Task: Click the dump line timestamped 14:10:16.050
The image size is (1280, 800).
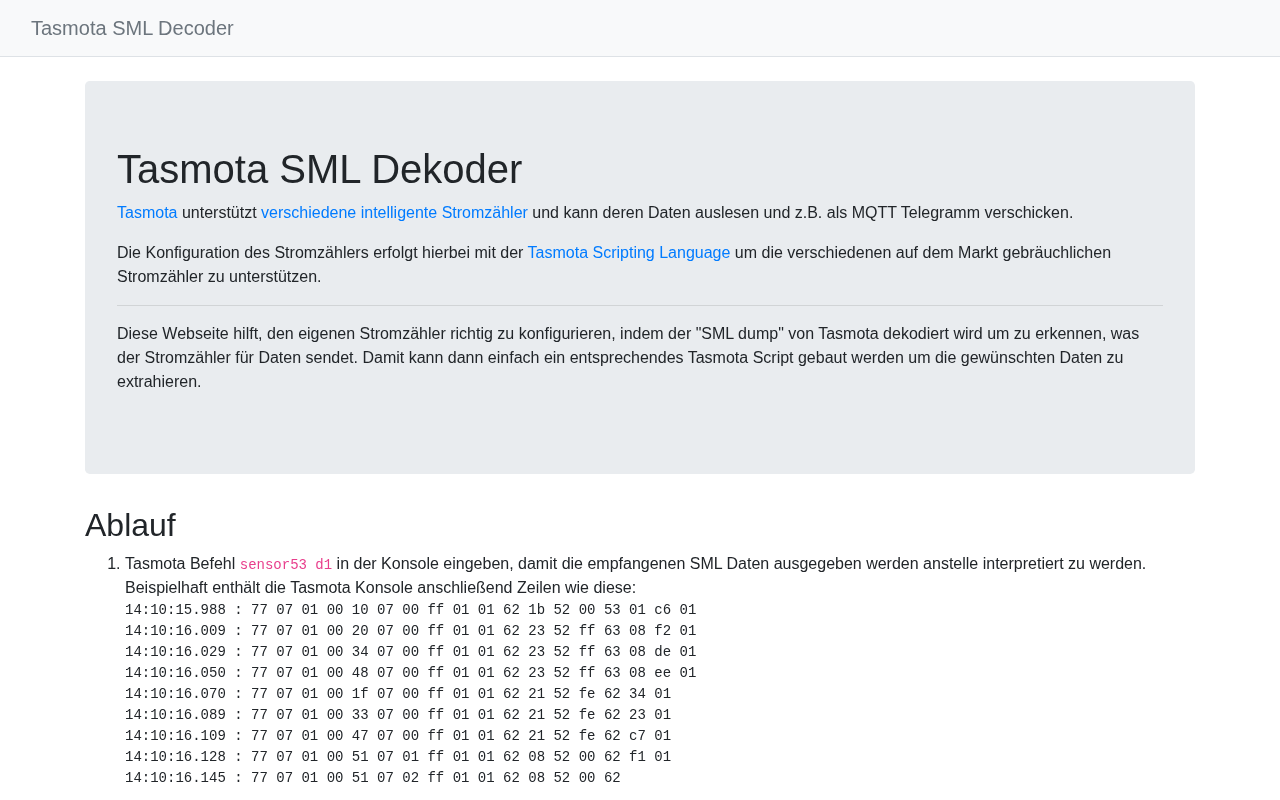Action: (x=411, y=673)
